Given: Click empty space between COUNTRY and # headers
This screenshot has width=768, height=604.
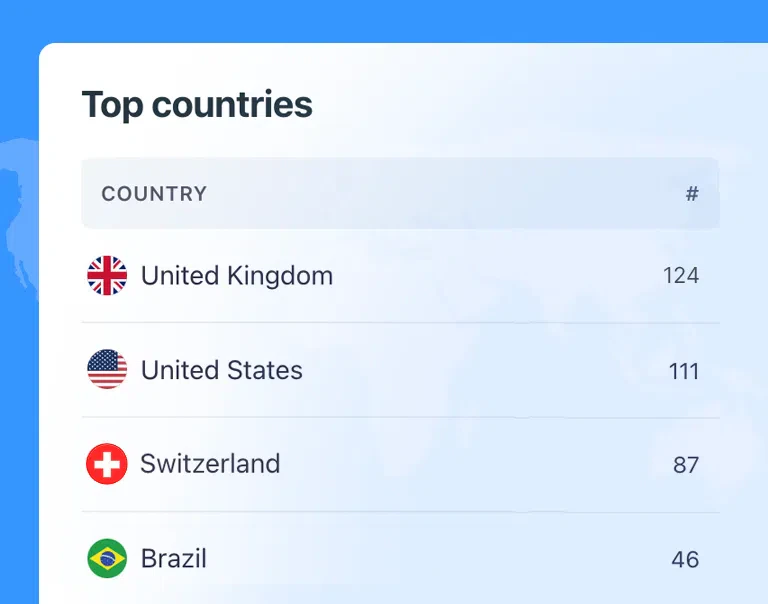Looking at the screenshot, I should coord(440,194).
